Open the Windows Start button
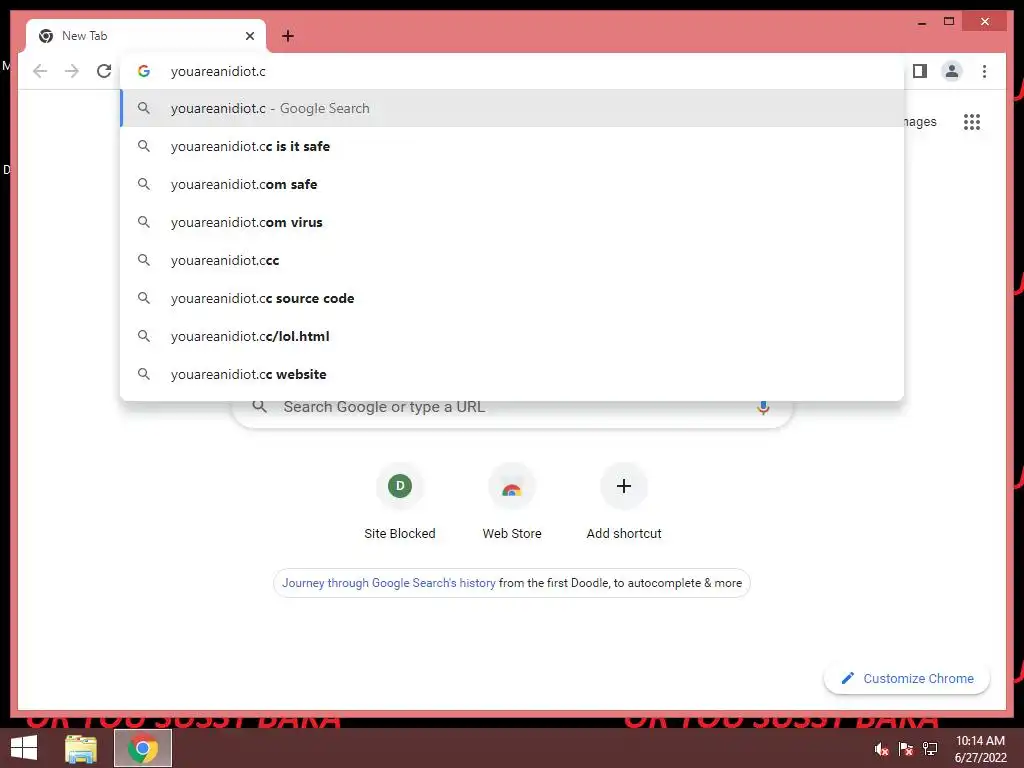The image size is (1024, 768). tap(24, 748)
